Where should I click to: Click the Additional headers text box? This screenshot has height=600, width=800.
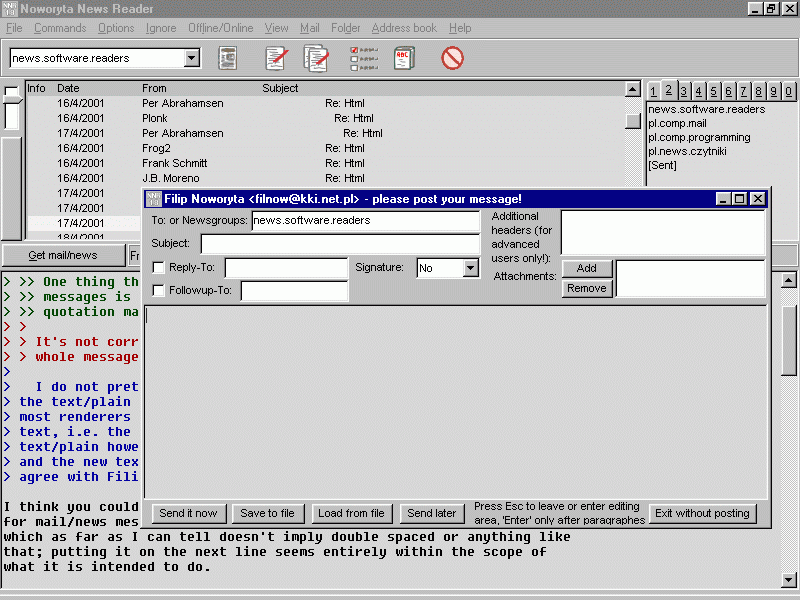pos(662,233)
